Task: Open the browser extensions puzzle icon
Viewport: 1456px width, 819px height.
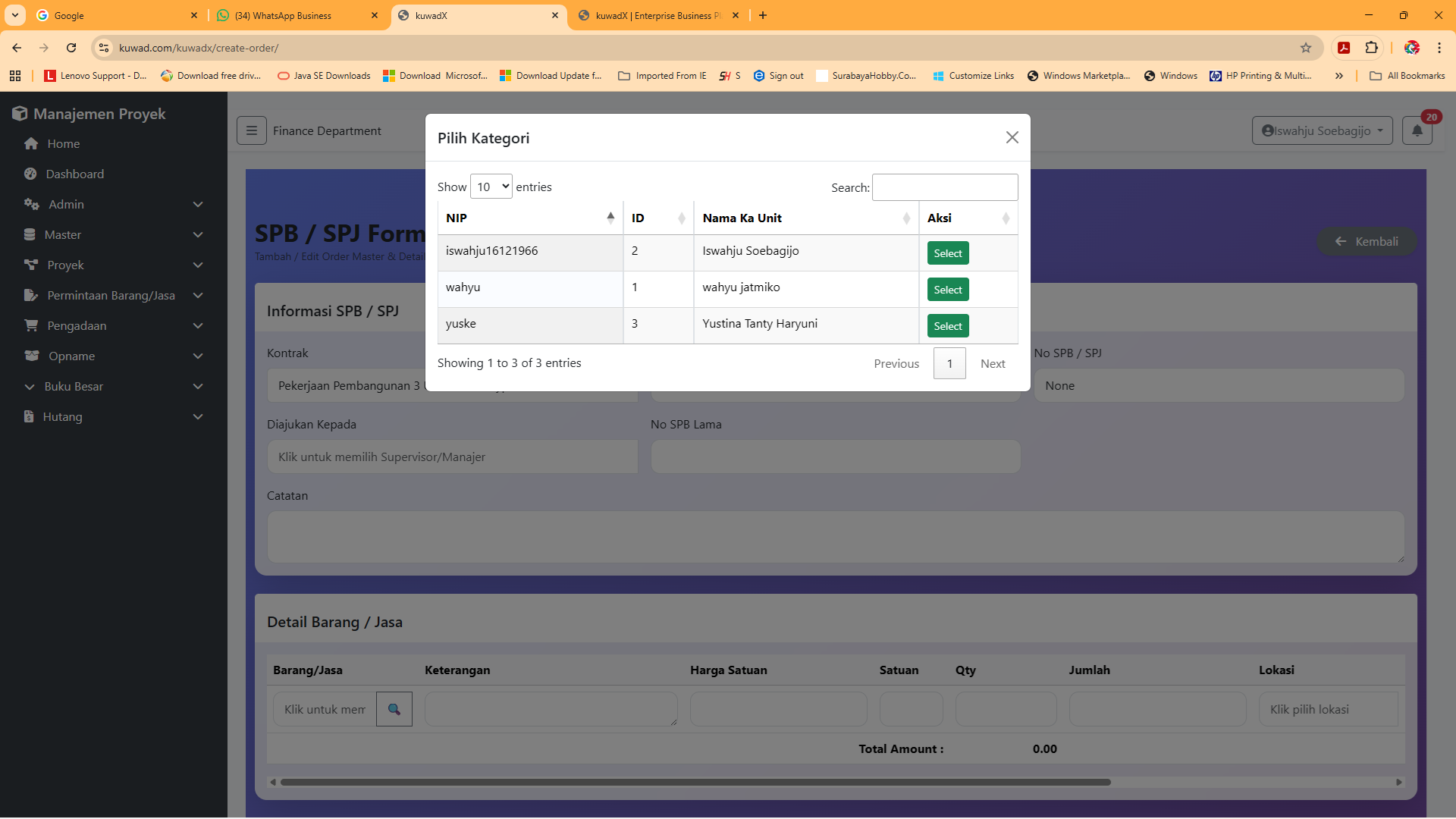Action: [1371, 48]
